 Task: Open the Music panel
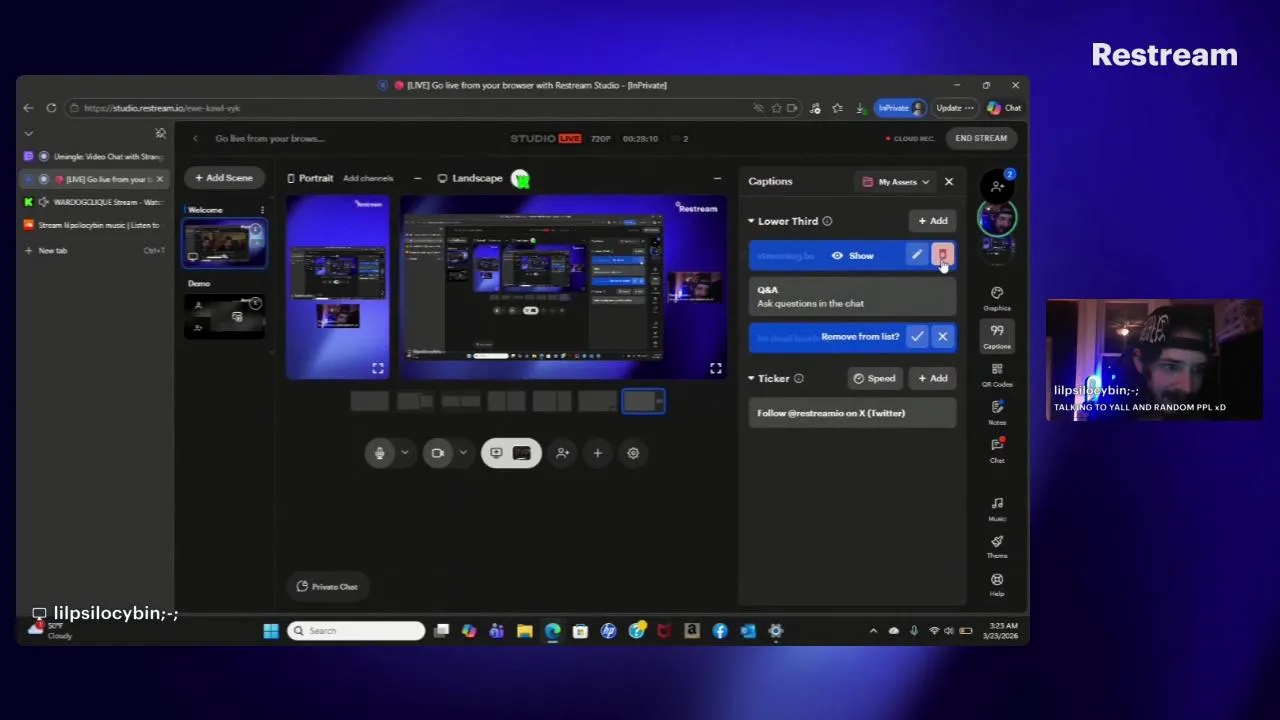(997, 507)
